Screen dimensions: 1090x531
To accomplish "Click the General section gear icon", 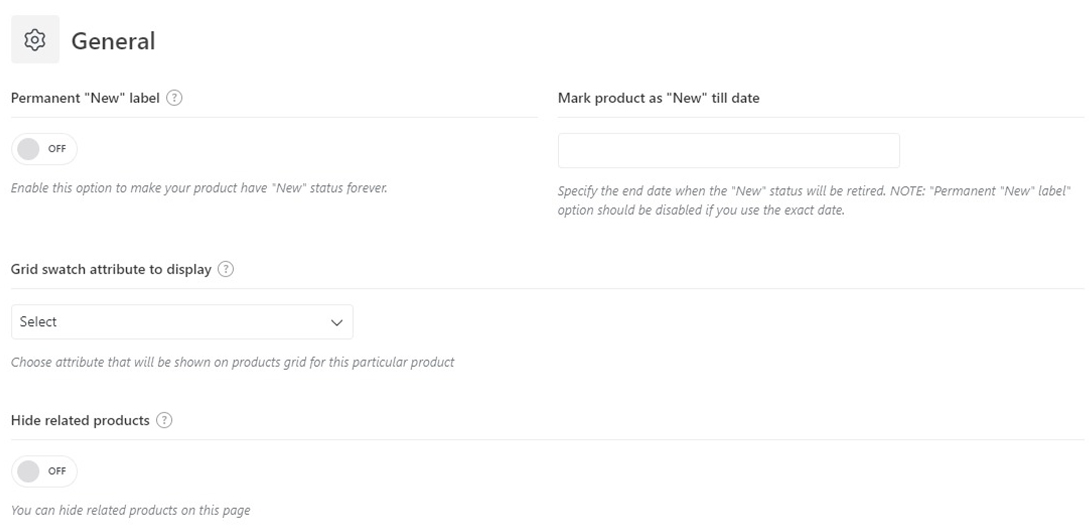I will coord(35,40).
